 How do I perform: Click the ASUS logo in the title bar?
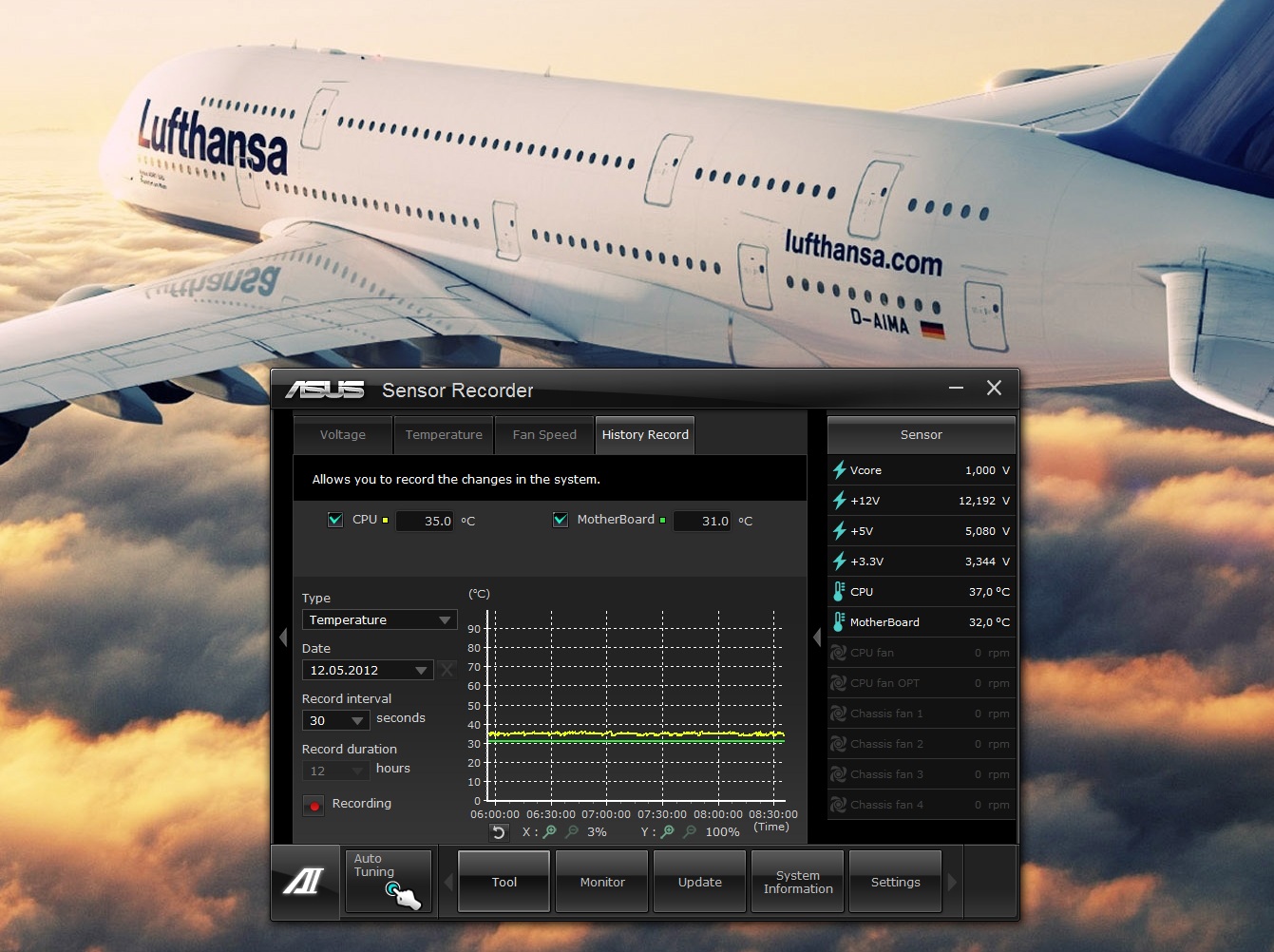point(324,390)
